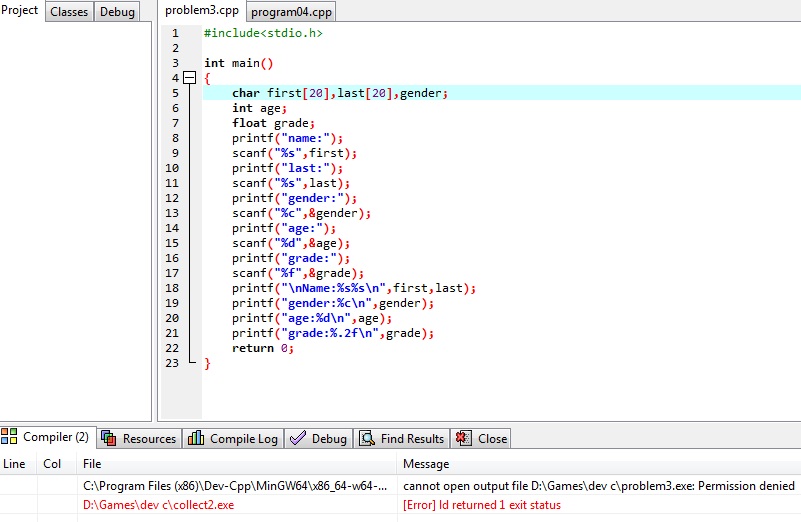Click the 'return 0;' statement
This screenshot has height=522, width=801.
[263, 348]
